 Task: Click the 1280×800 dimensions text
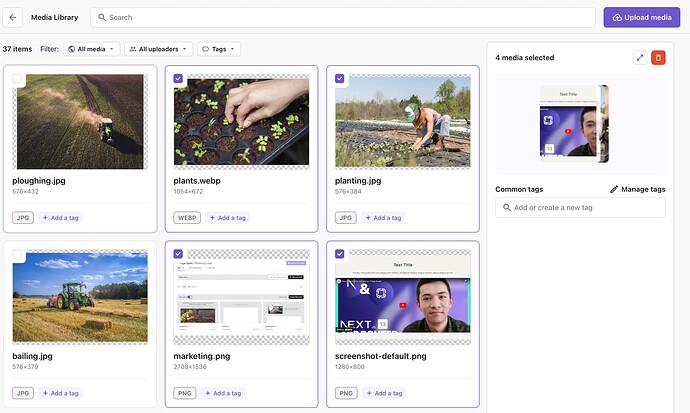coord(349,367)
